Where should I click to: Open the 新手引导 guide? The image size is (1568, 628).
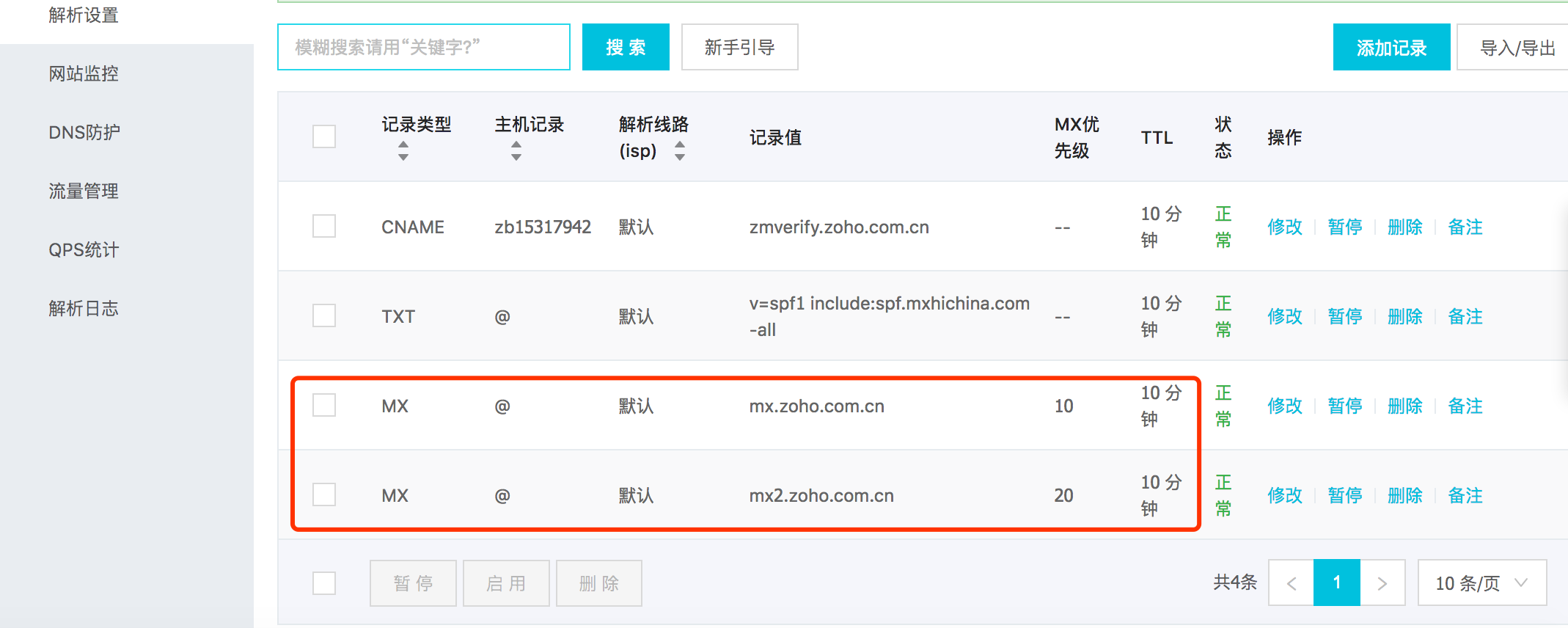click(x=739, y=47)
